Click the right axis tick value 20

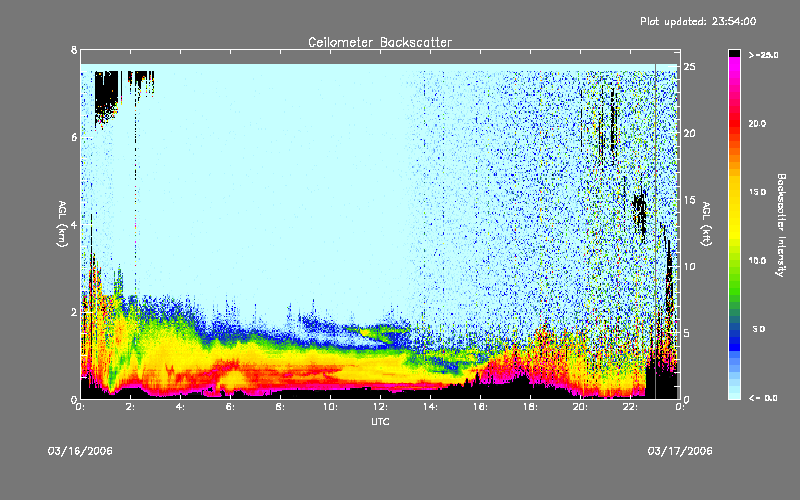click(x=690, y=133)
